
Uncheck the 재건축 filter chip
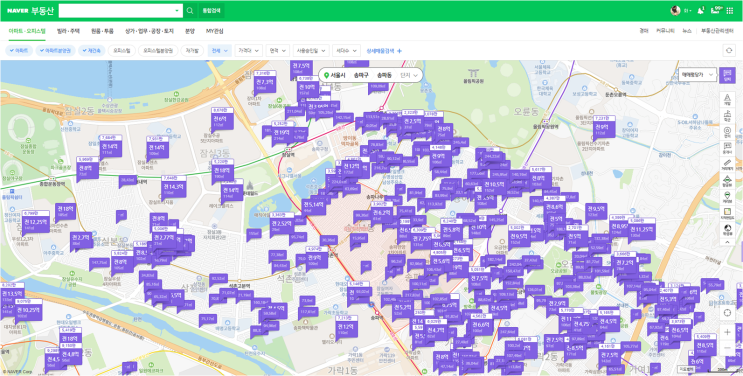click(92, 51)
